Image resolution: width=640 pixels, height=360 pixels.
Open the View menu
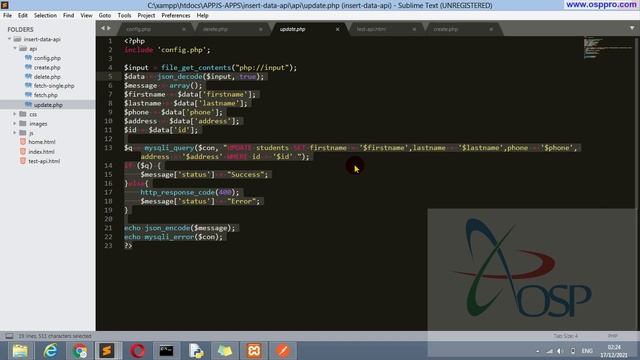[86, 16]
